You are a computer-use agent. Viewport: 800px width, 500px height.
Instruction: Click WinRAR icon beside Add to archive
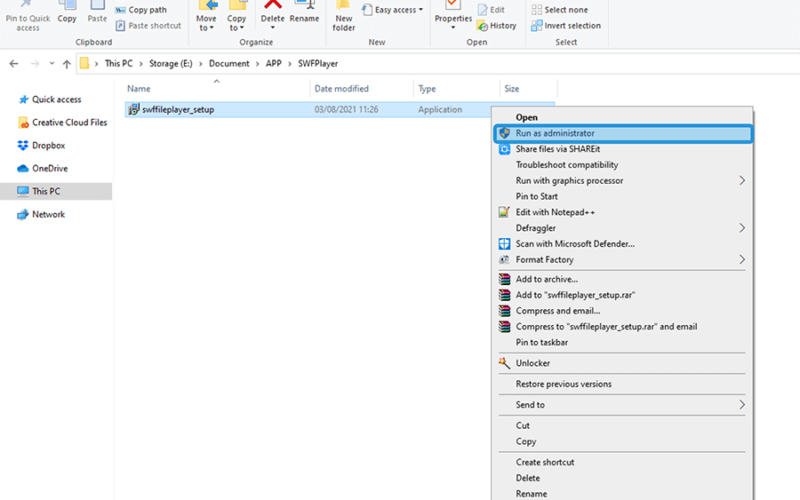[x=505, y=279]
